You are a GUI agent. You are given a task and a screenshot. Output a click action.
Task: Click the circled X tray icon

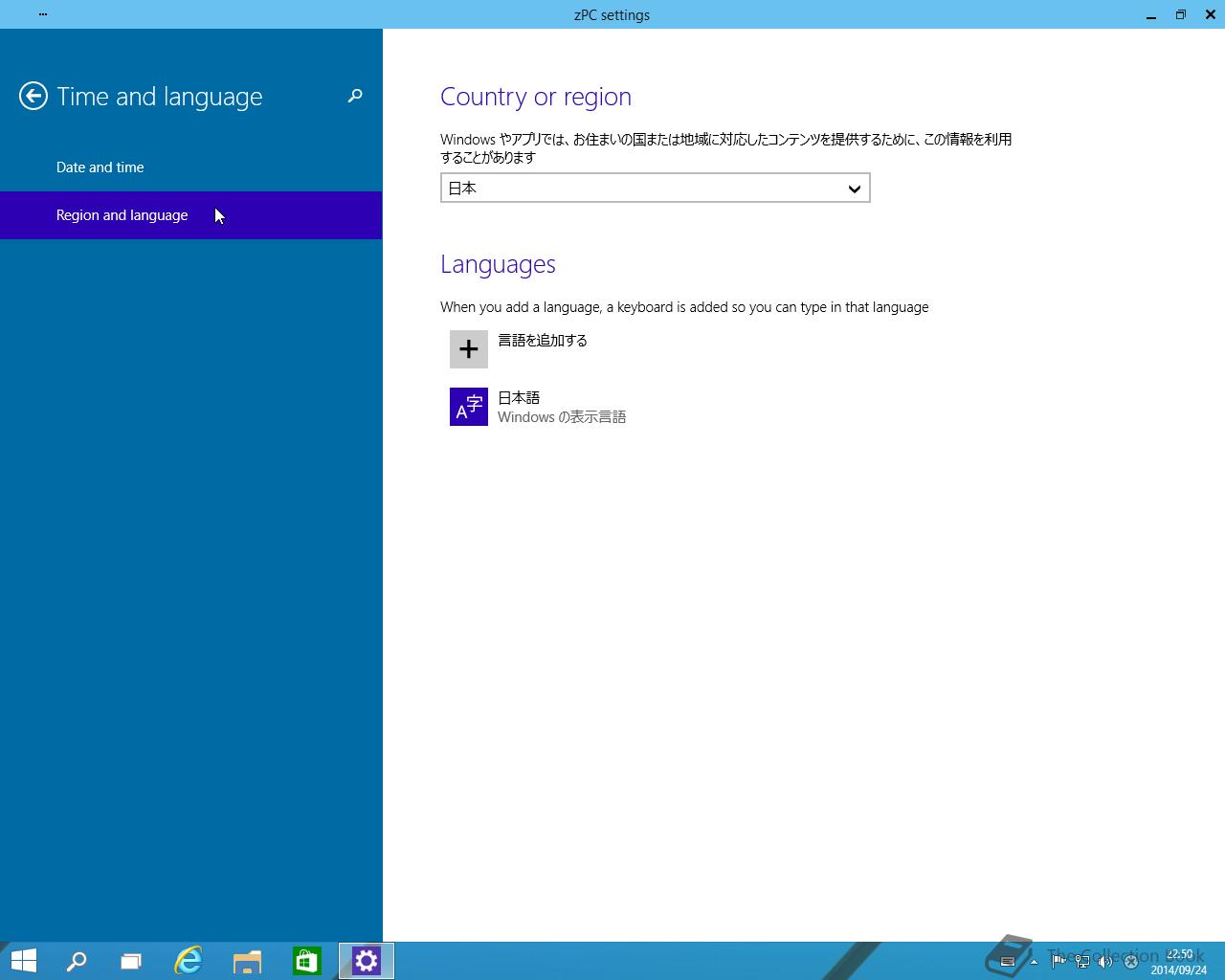(1130, 962)
